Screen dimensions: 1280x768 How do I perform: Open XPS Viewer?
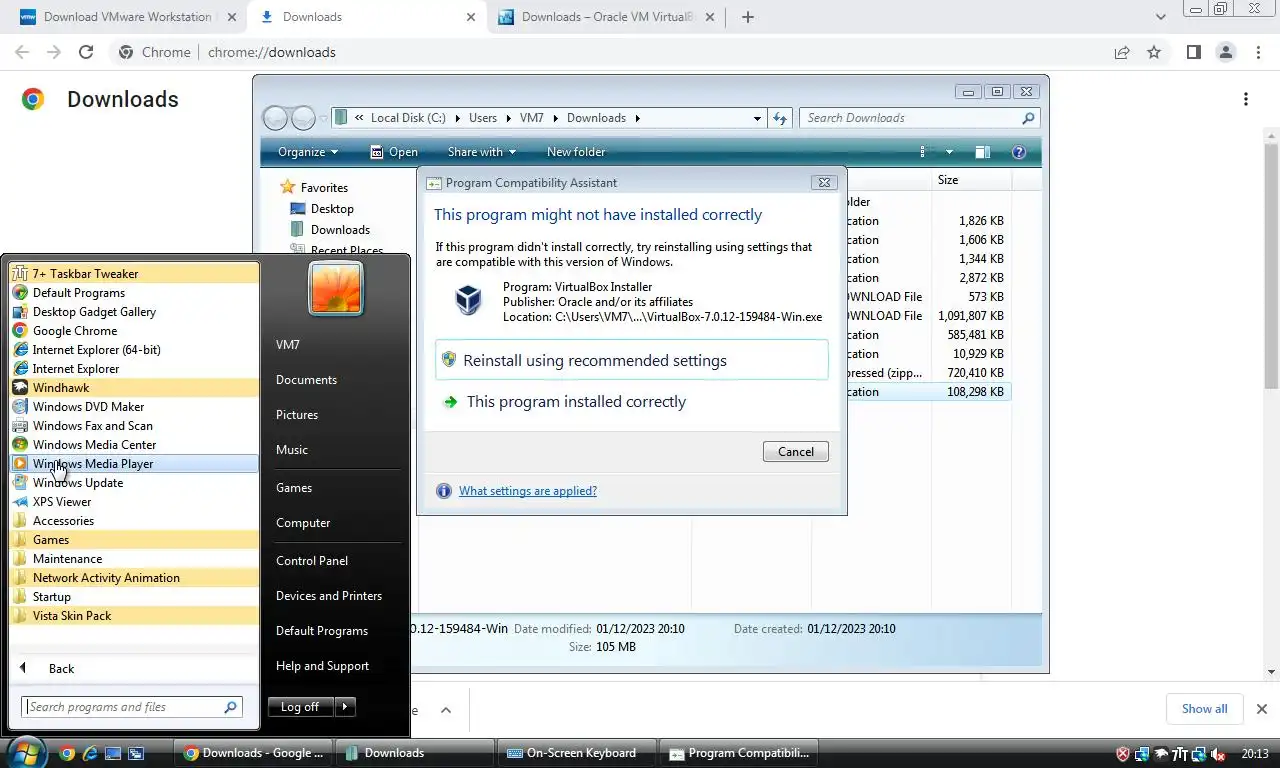pyautogui.click(x=134, y=501)
